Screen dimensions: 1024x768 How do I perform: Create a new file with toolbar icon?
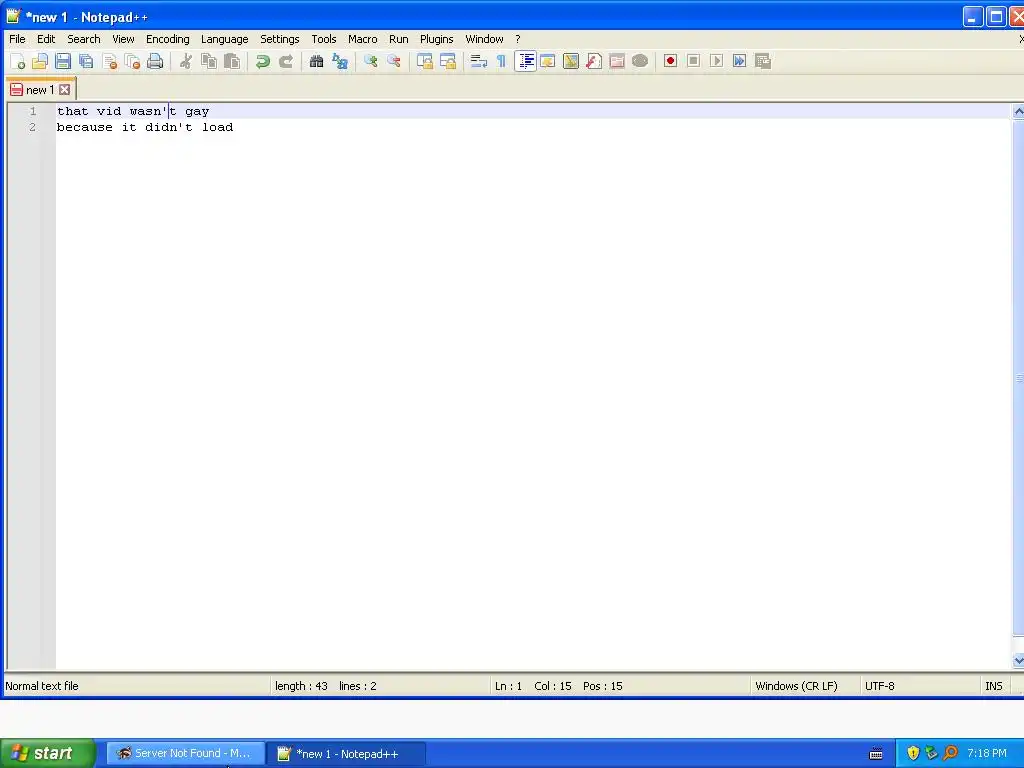coord(18,61)
